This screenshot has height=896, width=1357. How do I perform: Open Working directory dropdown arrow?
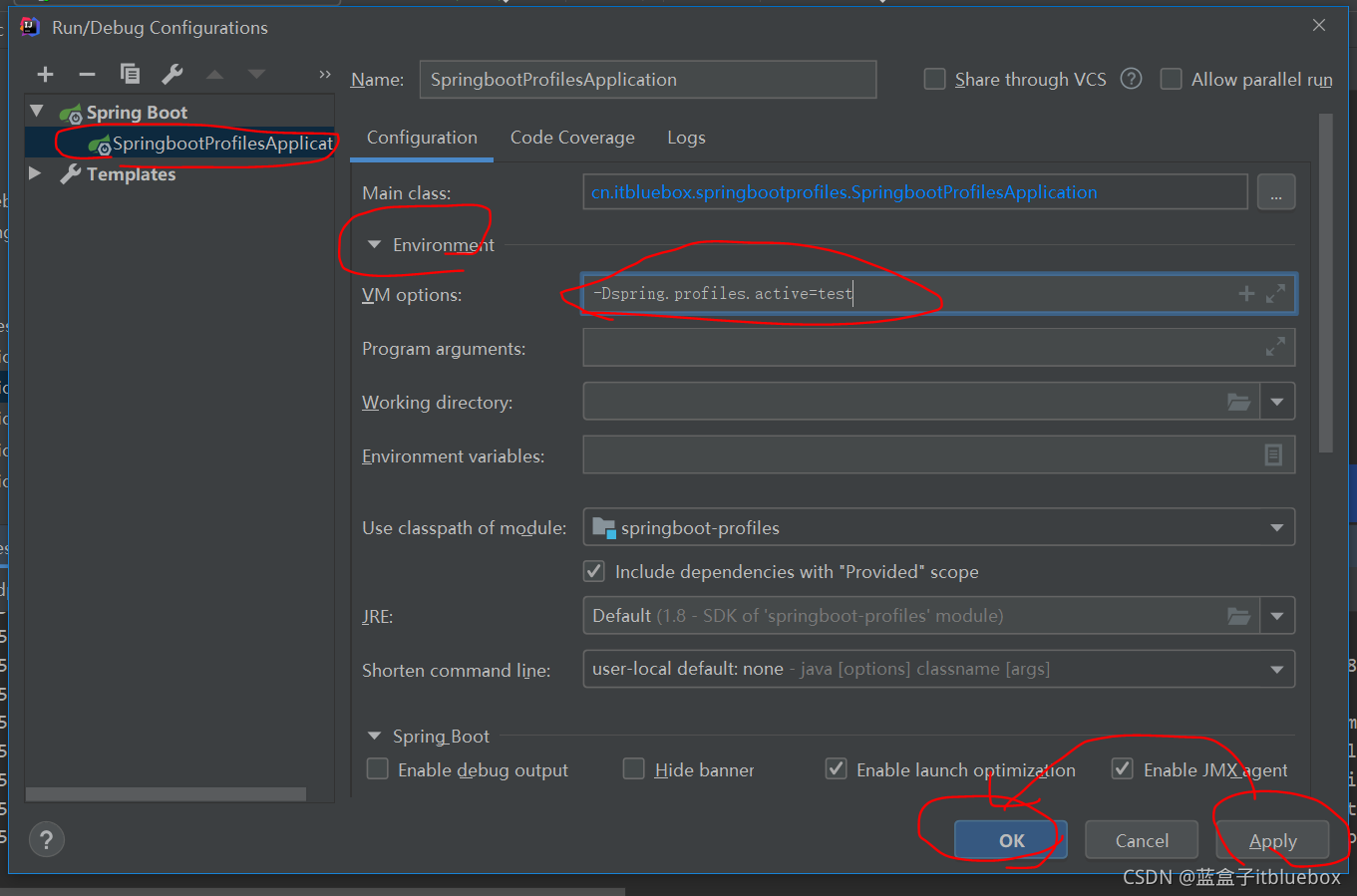click(1277, 402)
